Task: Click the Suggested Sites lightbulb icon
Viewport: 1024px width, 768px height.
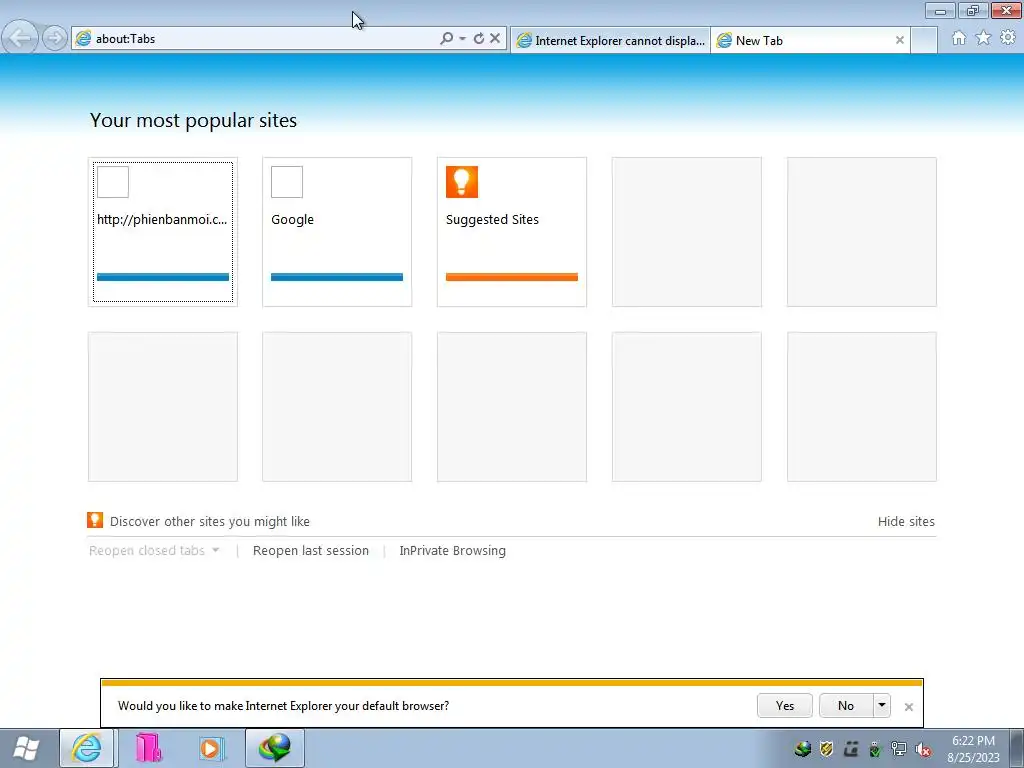Action: click(462, 182)
